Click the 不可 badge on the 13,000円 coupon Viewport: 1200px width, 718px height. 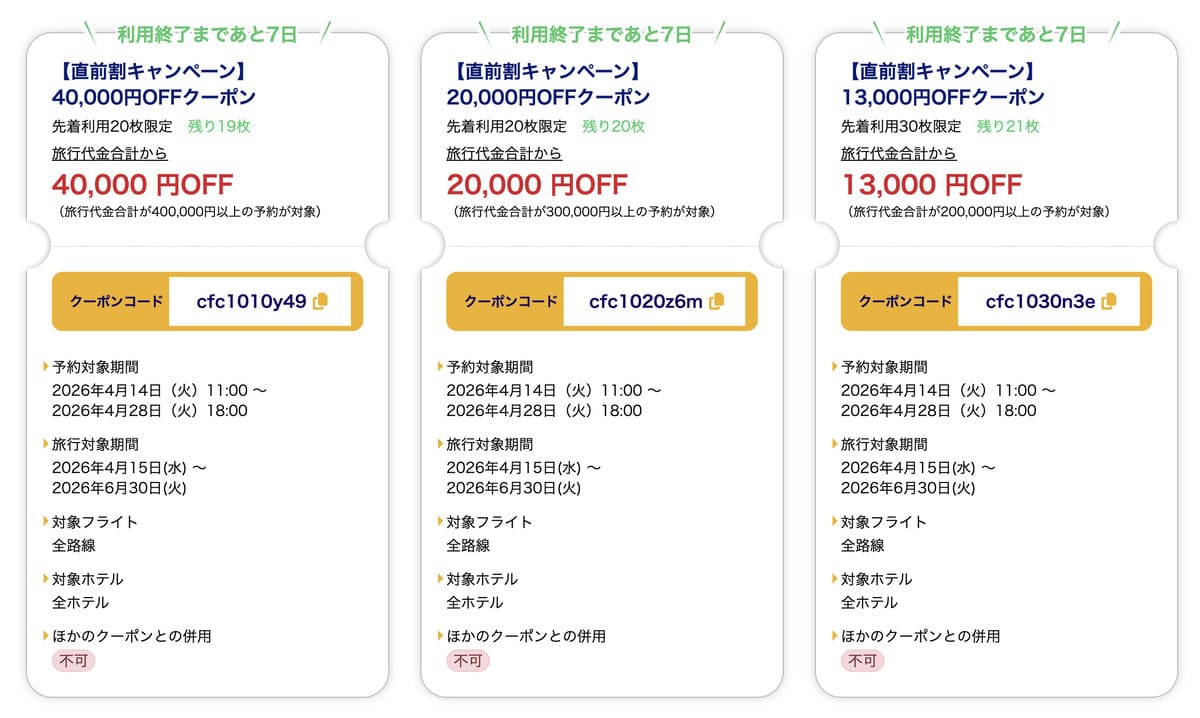click(x=861, y=660)
